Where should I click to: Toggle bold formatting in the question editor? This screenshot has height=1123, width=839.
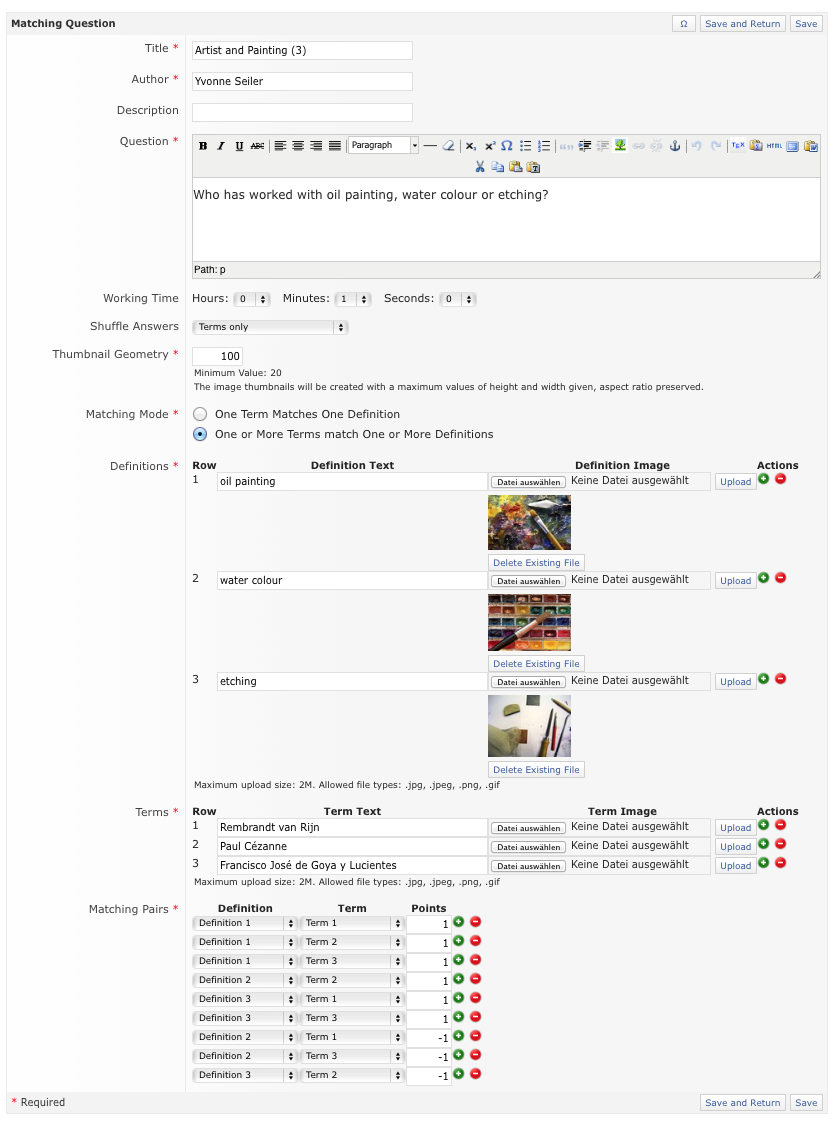coord(203,146)
